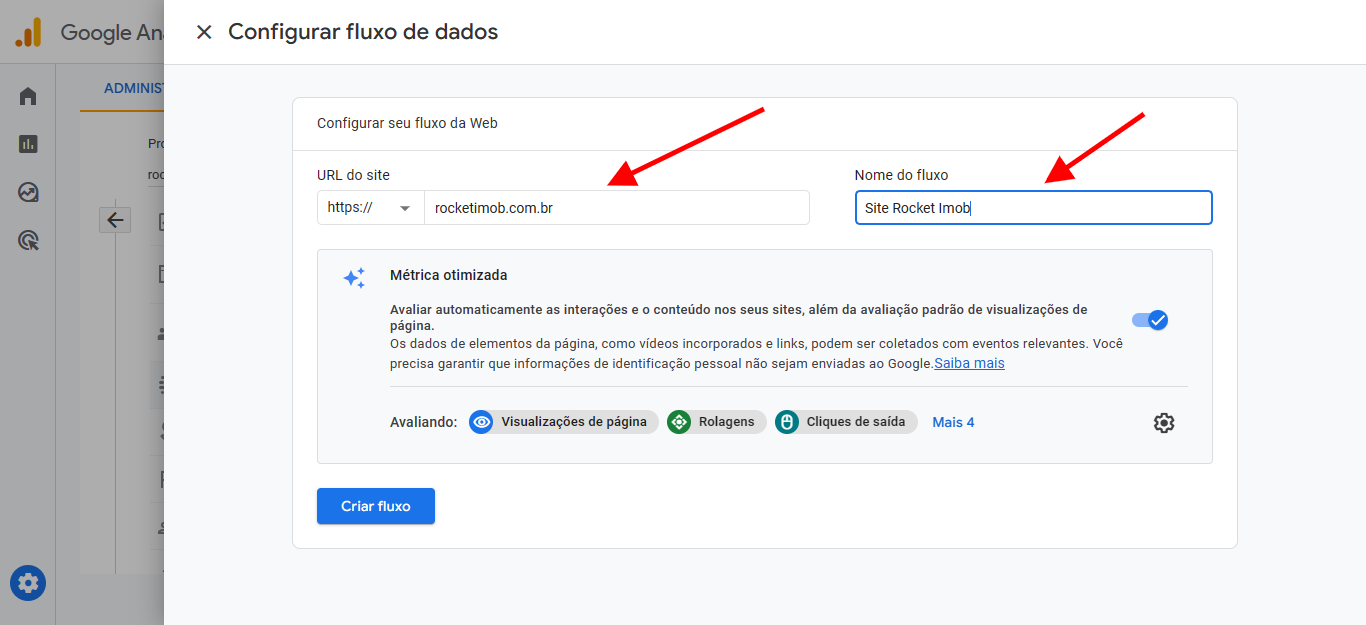Open the Home icon in sidebar
Viewport: 1366px width, 625px height.
[x=28, y=96]
